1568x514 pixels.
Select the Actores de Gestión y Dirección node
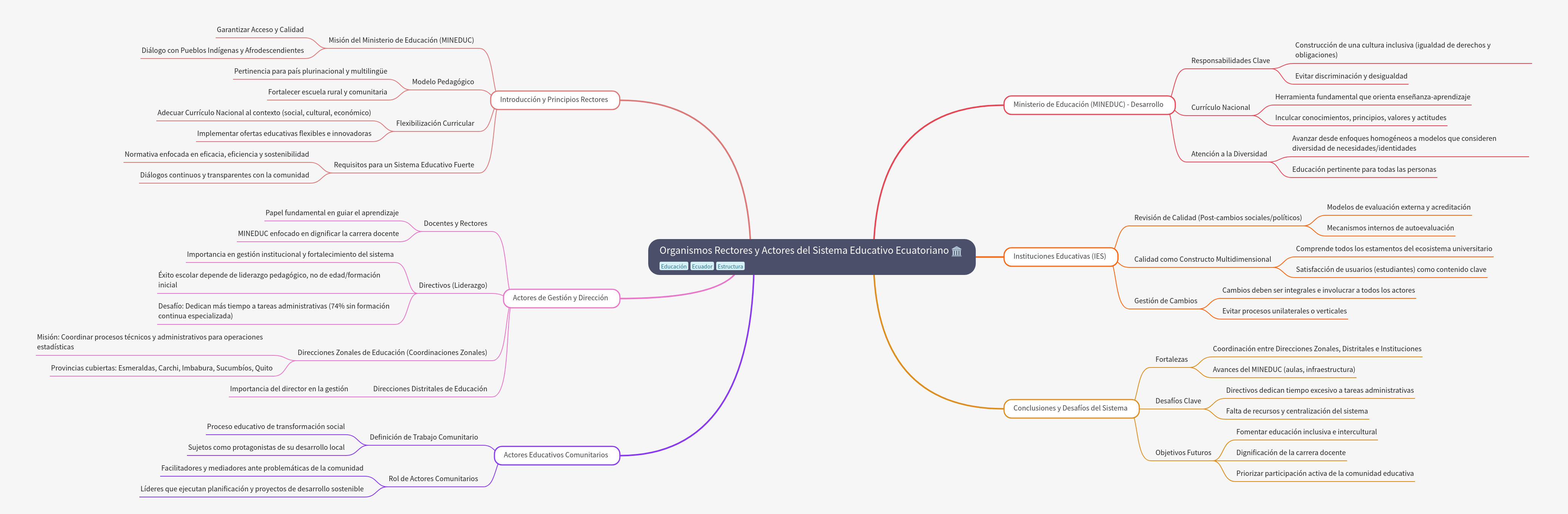click(x=560, y=298)
